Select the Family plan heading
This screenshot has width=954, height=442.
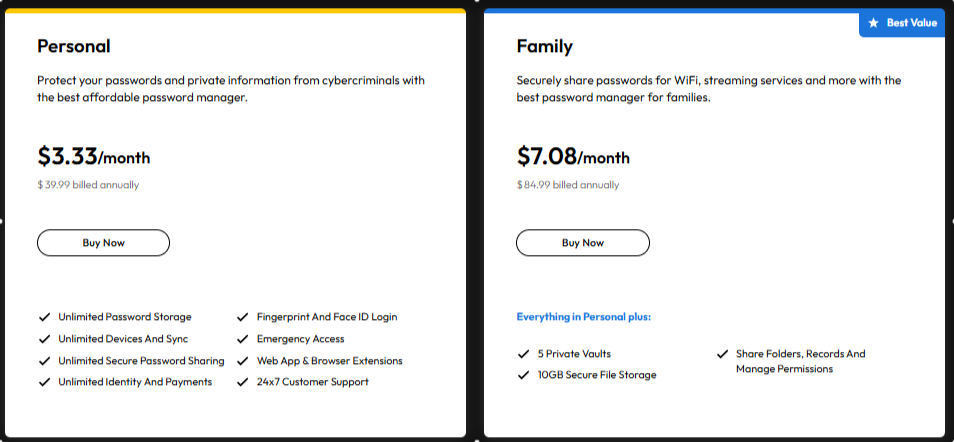coord(545,47)
